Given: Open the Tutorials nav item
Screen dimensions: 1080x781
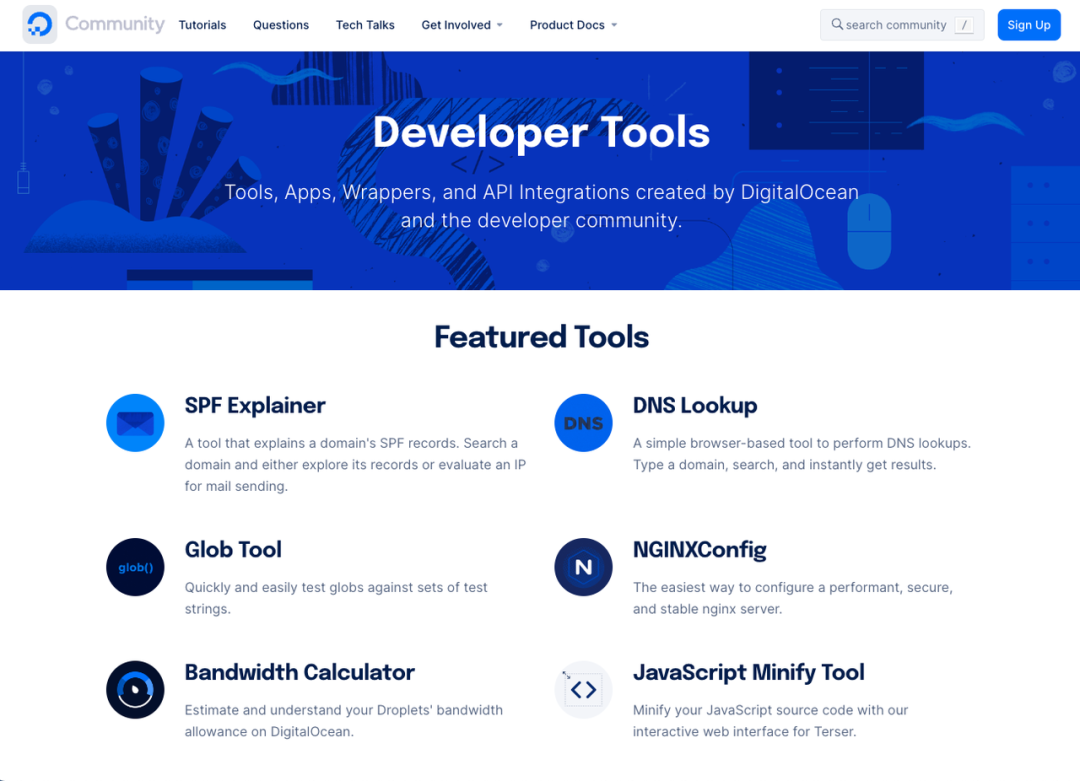Looking at the screenshot, I should coord(202,25).
